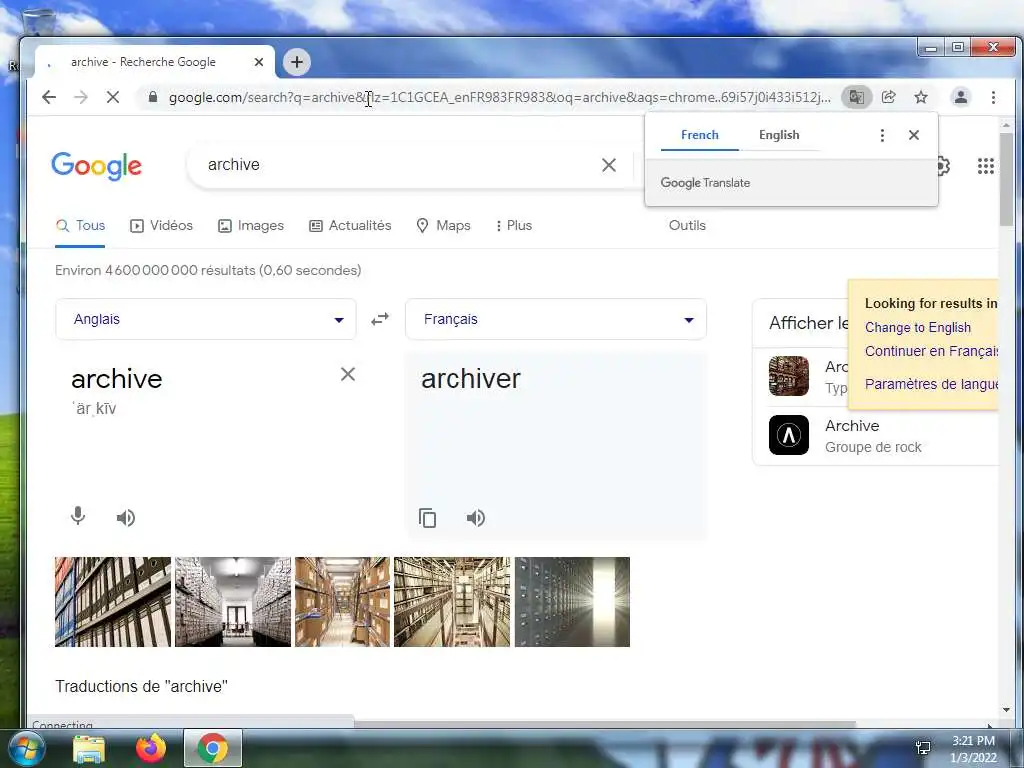The width and height of the screenshot is (1024, 768).
Task: Open translate popup options menu
Action: [882, 135]
